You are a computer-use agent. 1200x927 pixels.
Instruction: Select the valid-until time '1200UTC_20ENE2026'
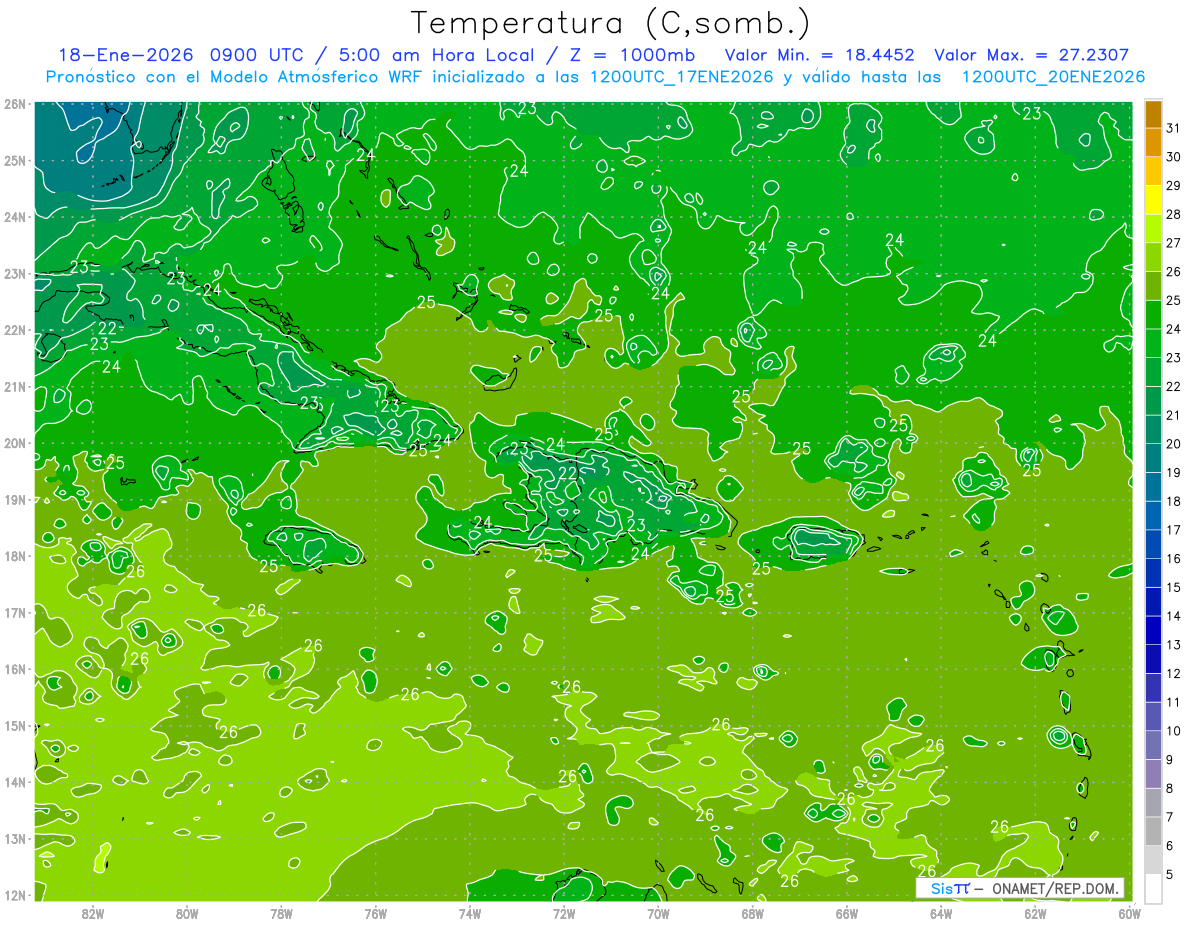(1053, 77)
